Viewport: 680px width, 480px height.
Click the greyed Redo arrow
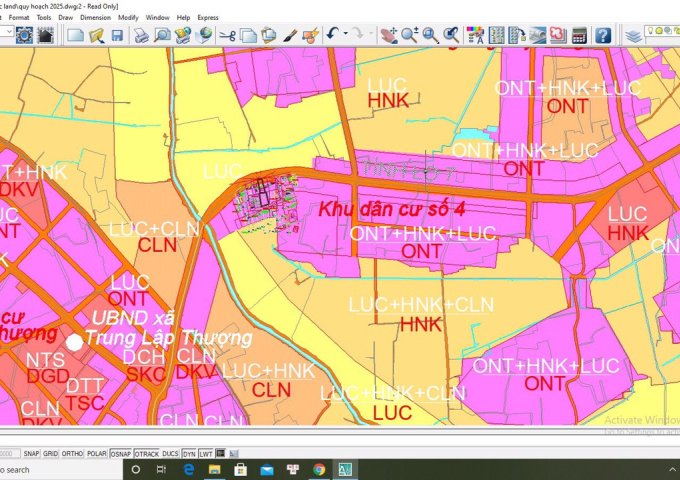(x=358, y=33)
